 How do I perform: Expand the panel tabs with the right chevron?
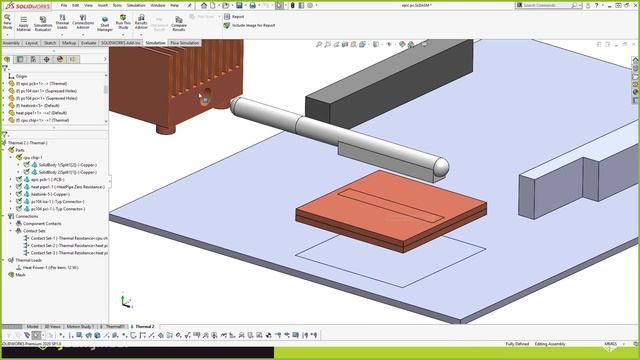105,59
